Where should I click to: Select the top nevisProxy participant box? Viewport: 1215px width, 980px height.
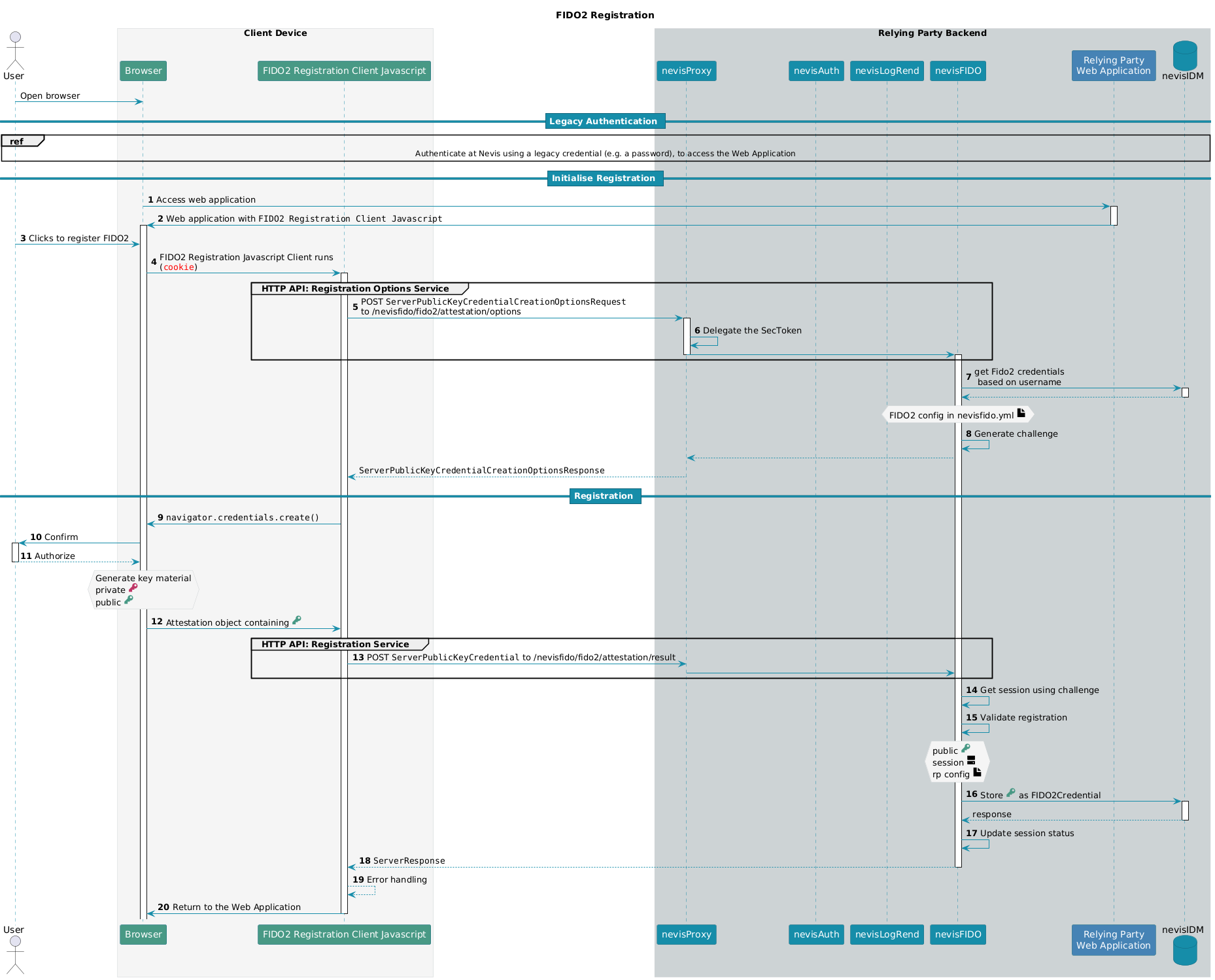[x=687, y=71]
